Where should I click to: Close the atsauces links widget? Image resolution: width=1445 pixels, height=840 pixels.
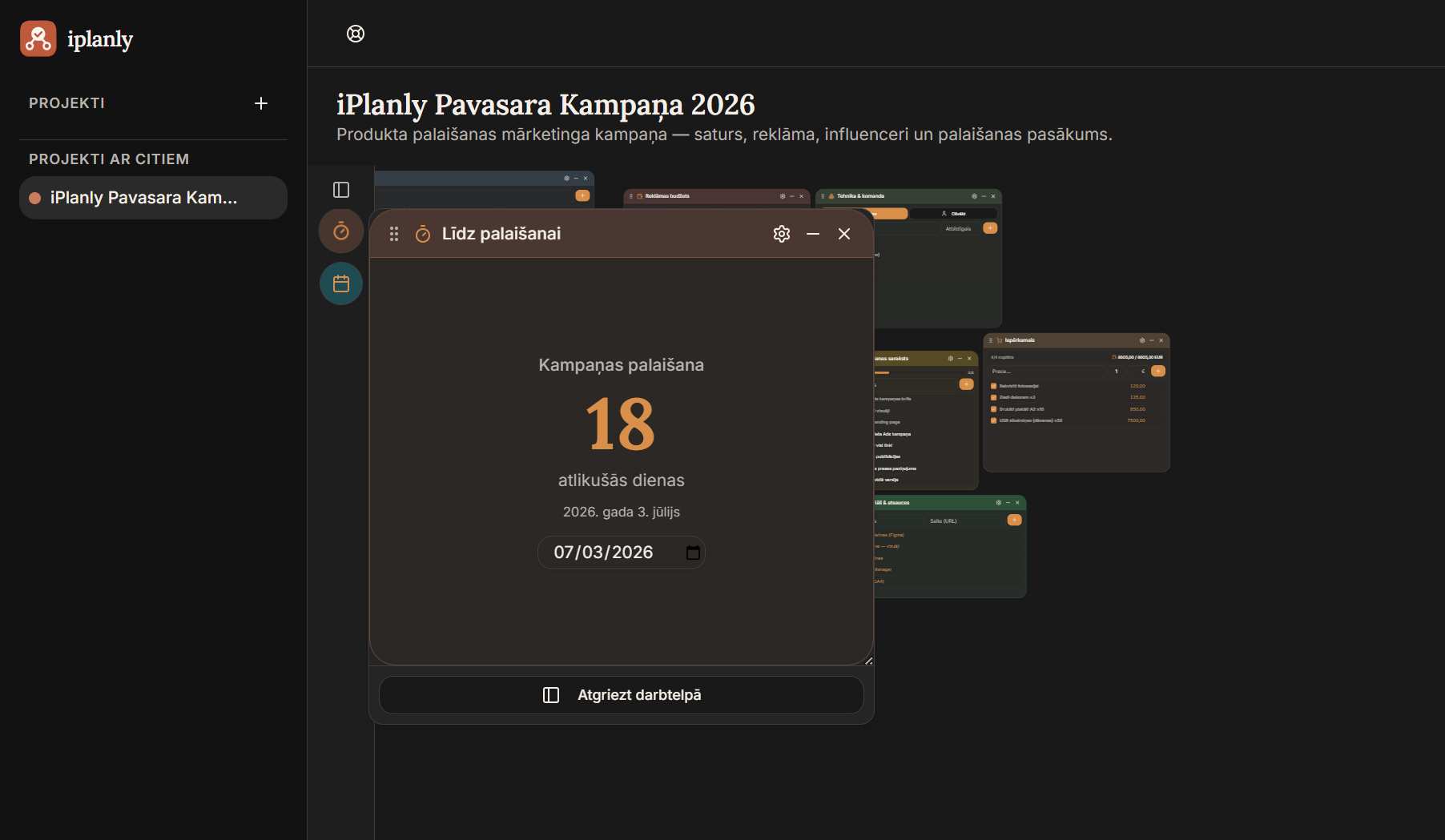pos(1017,503)
